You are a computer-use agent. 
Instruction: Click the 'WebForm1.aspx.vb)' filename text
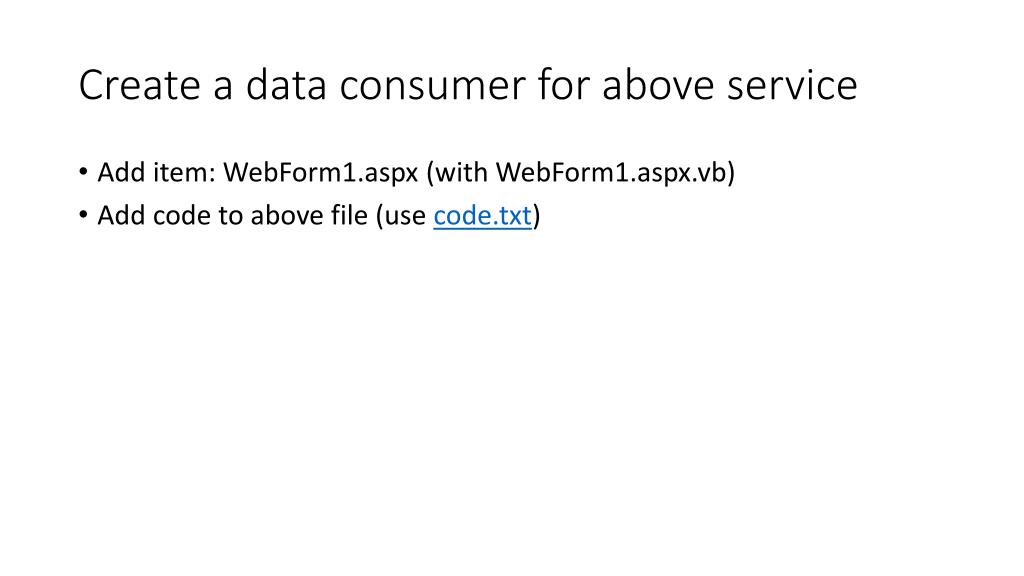tap(615, 173)
